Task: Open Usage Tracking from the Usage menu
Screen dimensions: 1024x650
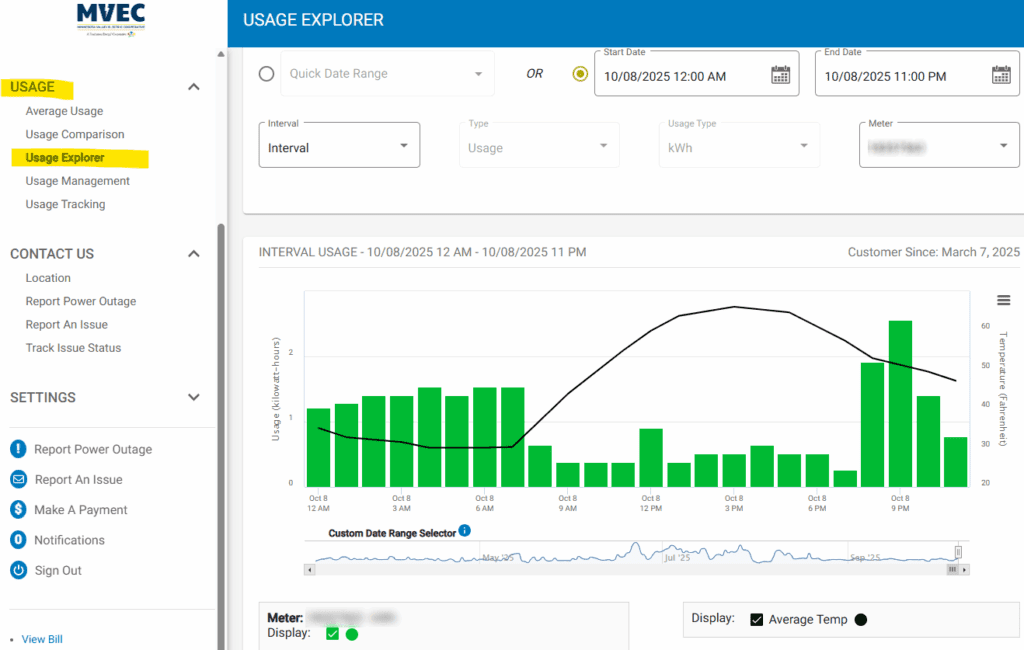Action: click(65, 204)
